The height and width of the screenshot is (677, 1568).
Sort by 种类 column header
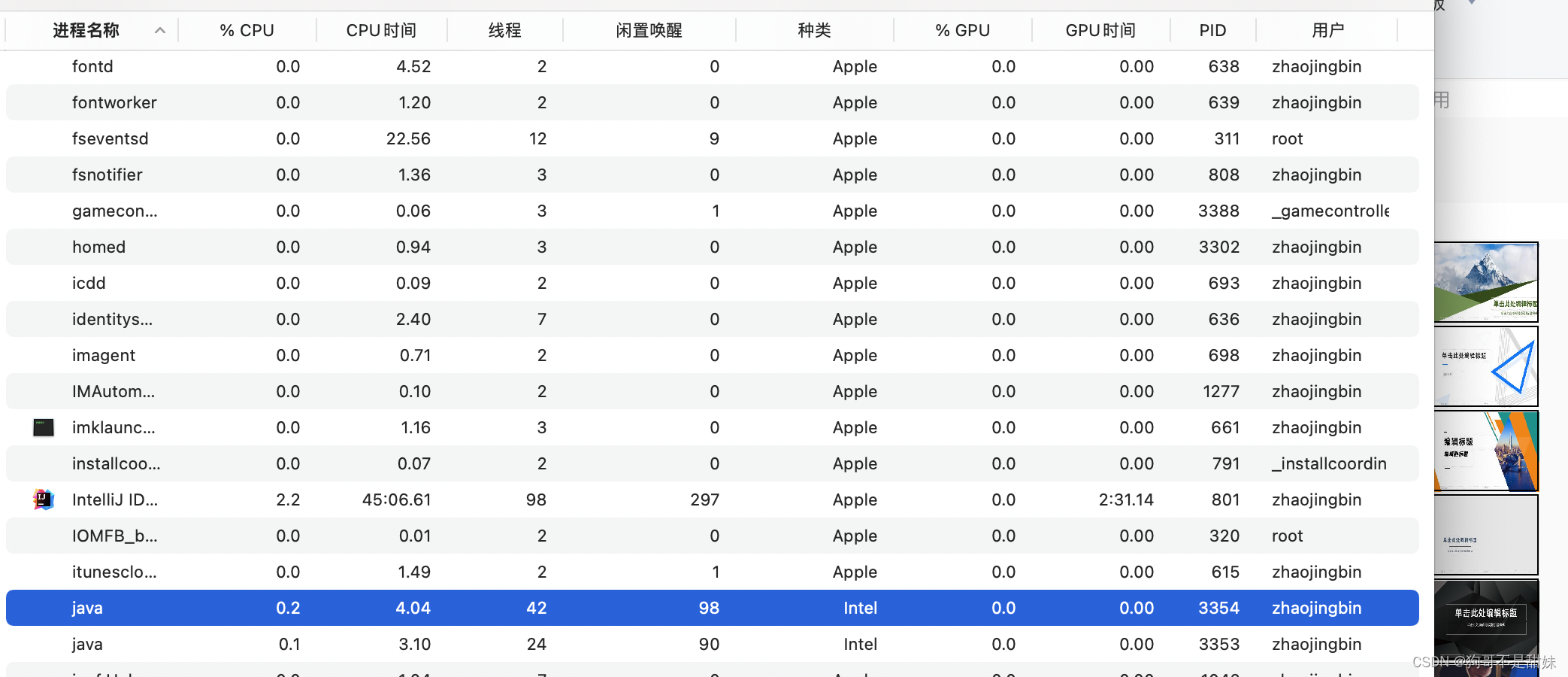(x=814, y=31)
